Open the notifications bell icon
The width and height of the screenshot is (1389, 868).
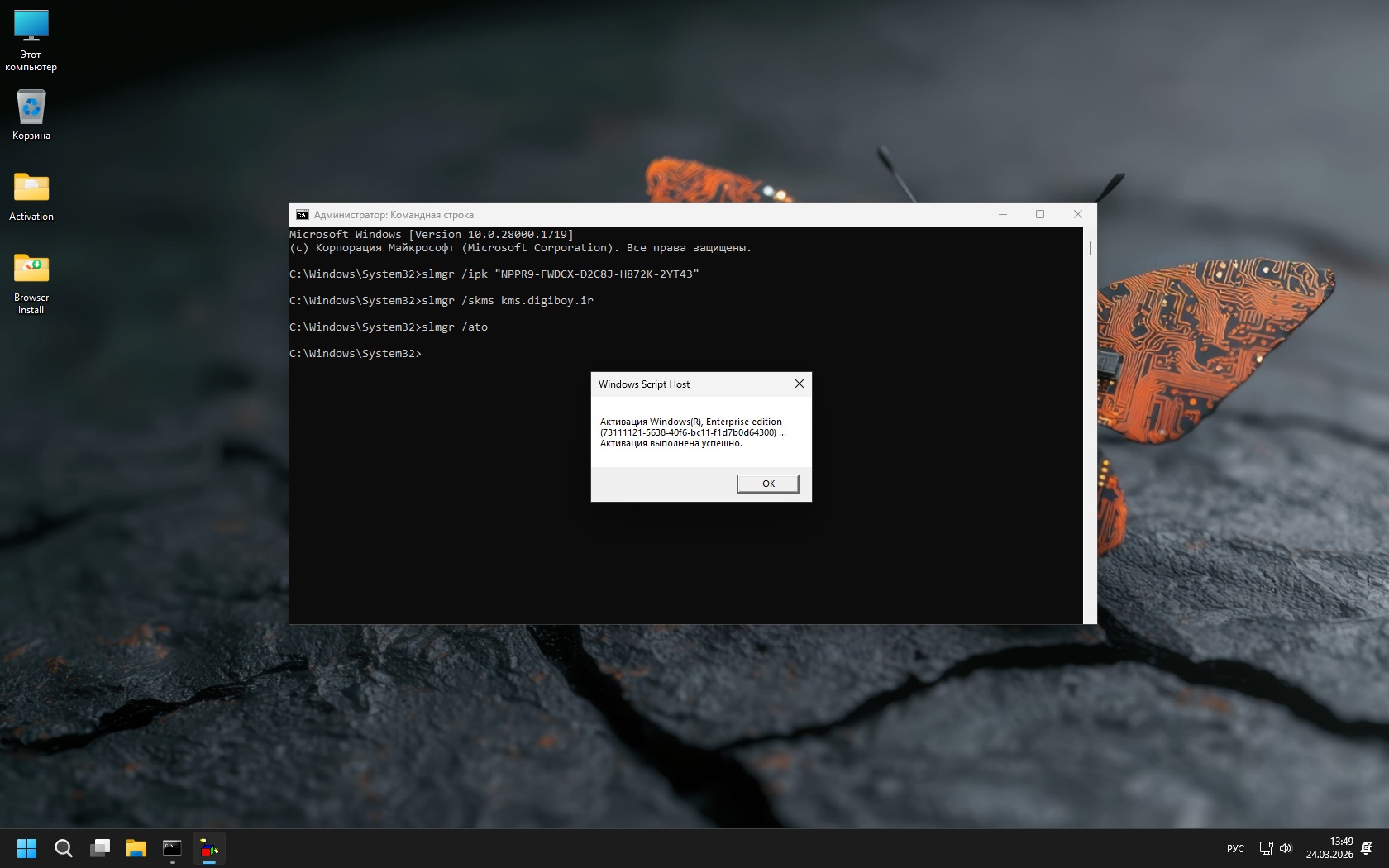coord(1366,848)
